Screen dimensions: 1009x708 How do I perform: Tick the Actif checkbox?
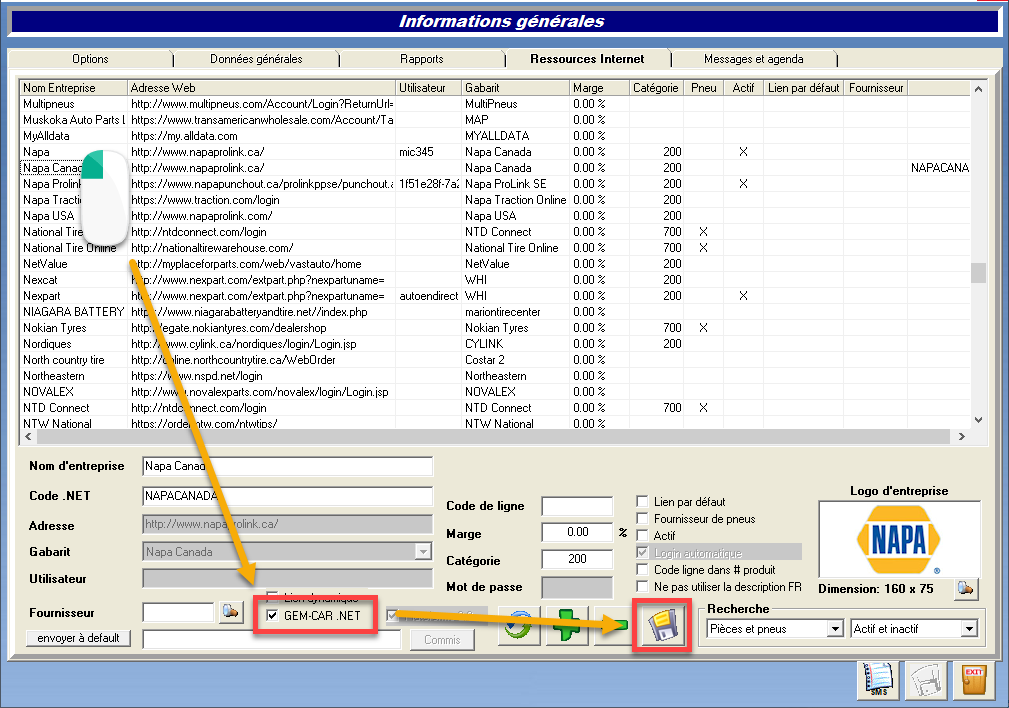click(x=642, y=535)
